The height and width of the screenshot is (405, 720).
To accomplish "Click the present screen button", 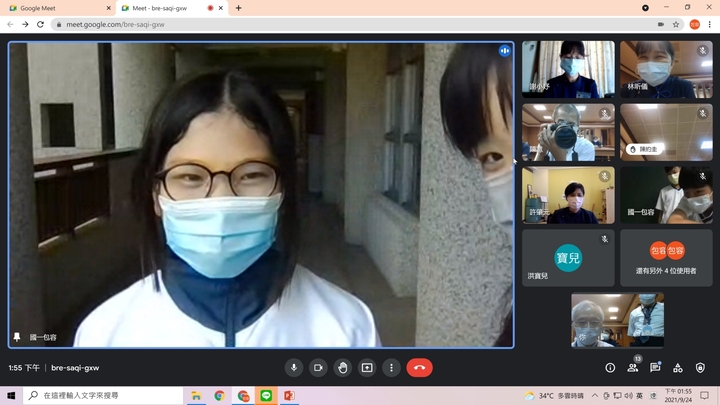I will point(367,367).
